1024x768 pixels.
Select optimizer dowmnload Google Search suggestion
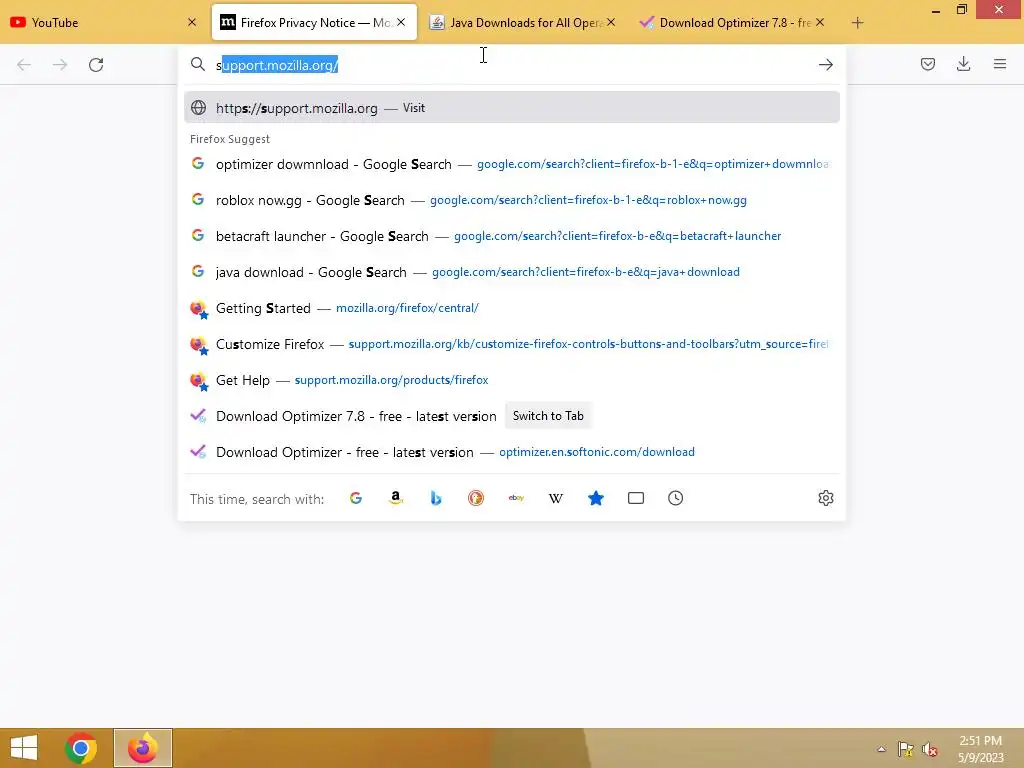click(x=511, y=164)
